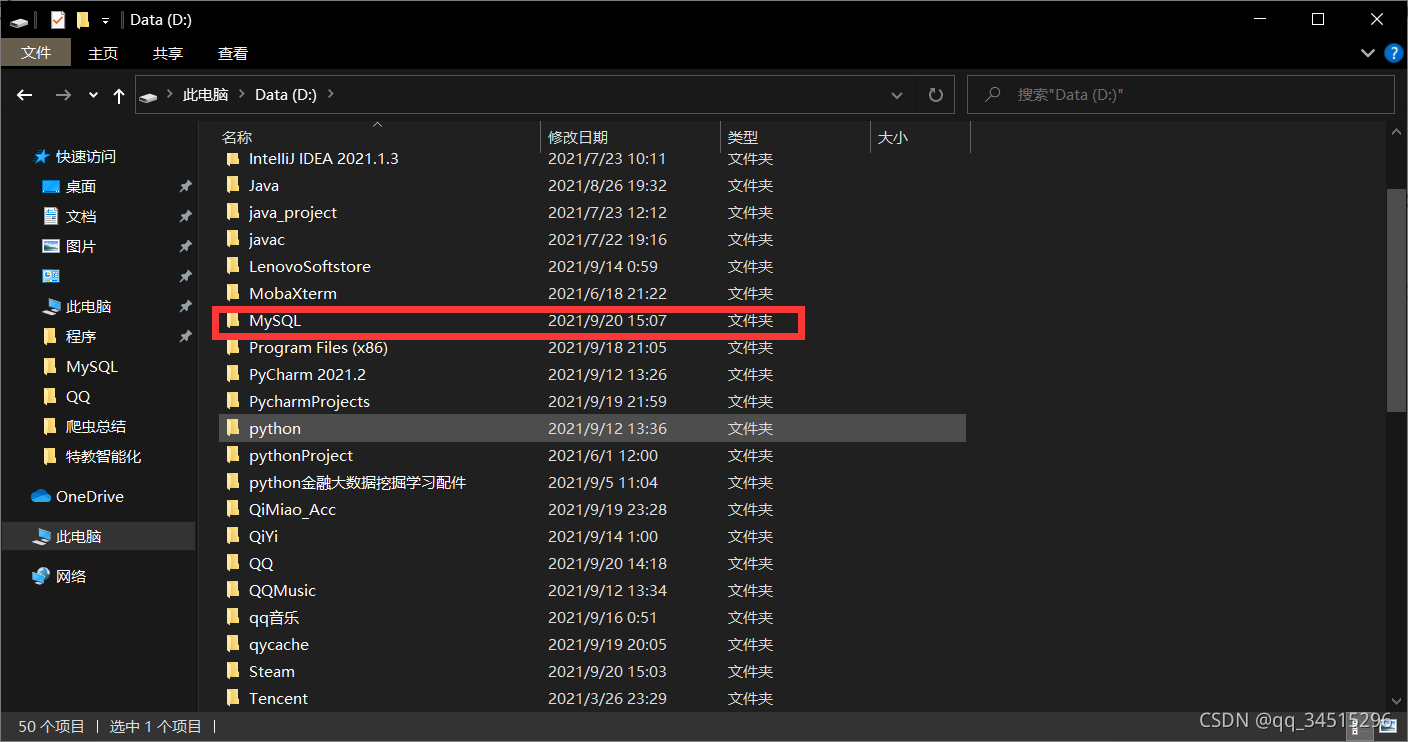Viewport: 1408px width, 742px height.
Task: Click the search box for Data (D:)
Action: point(1181,95)
